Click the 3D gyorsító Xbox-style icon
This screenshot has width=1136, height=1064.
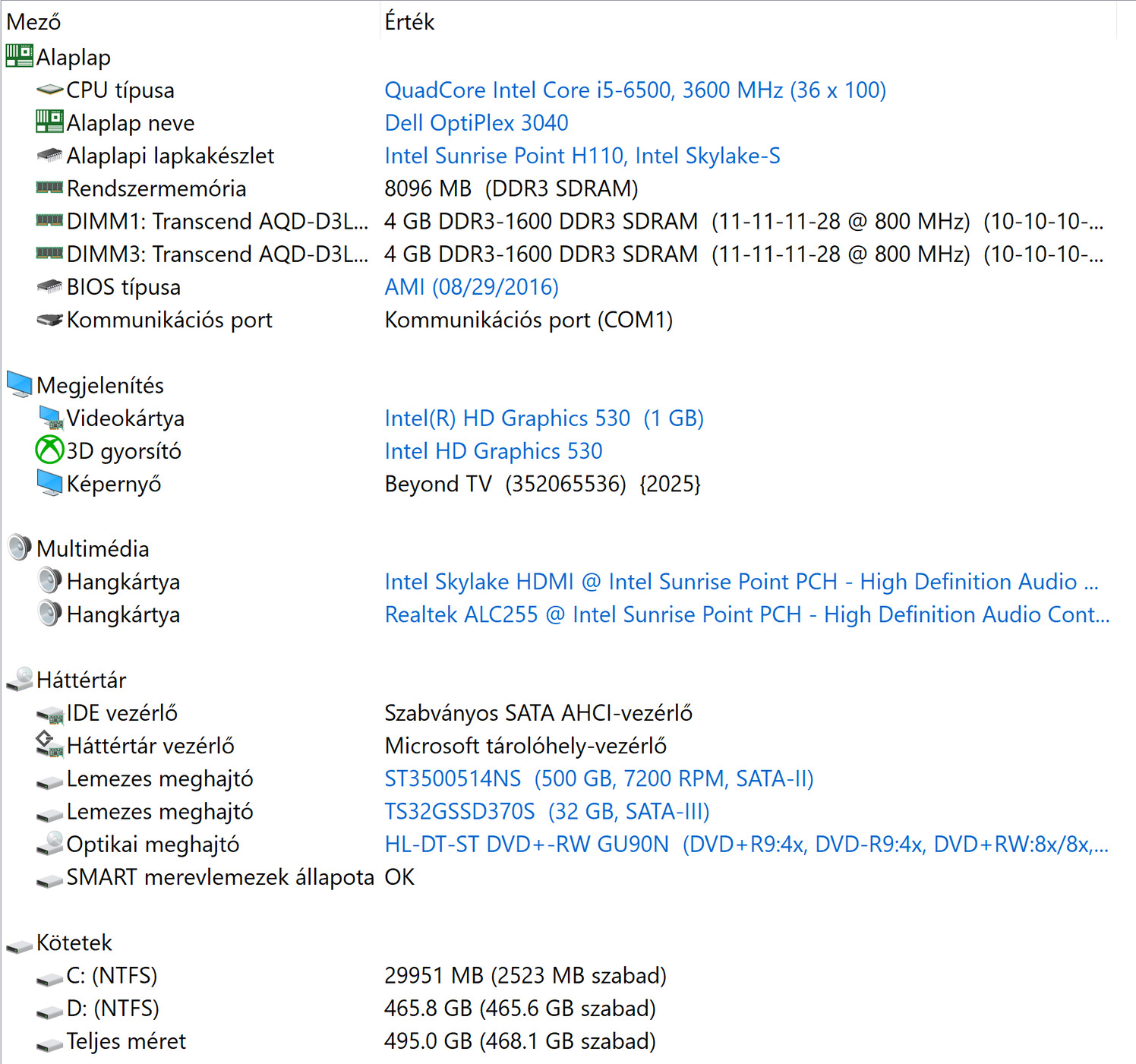click(x=49, y=450)
